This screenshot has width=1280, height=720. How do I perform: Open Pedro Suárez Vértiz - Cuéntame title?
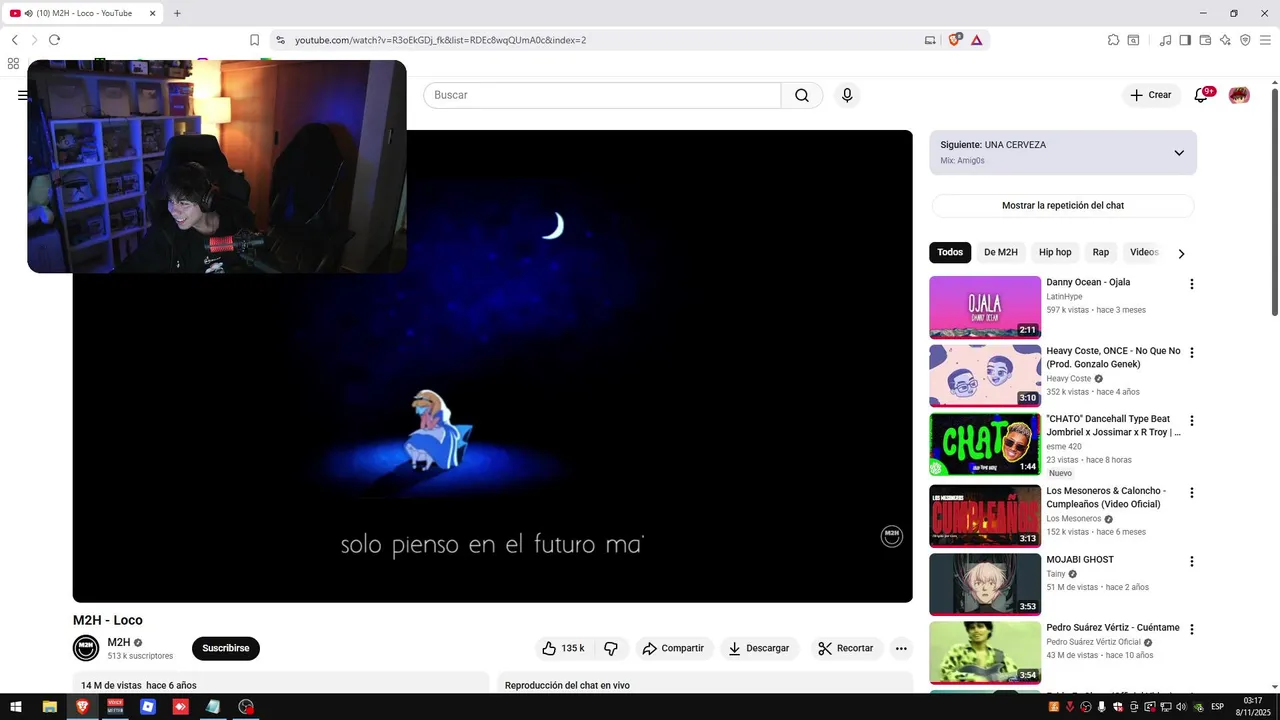pos(1113,628)
